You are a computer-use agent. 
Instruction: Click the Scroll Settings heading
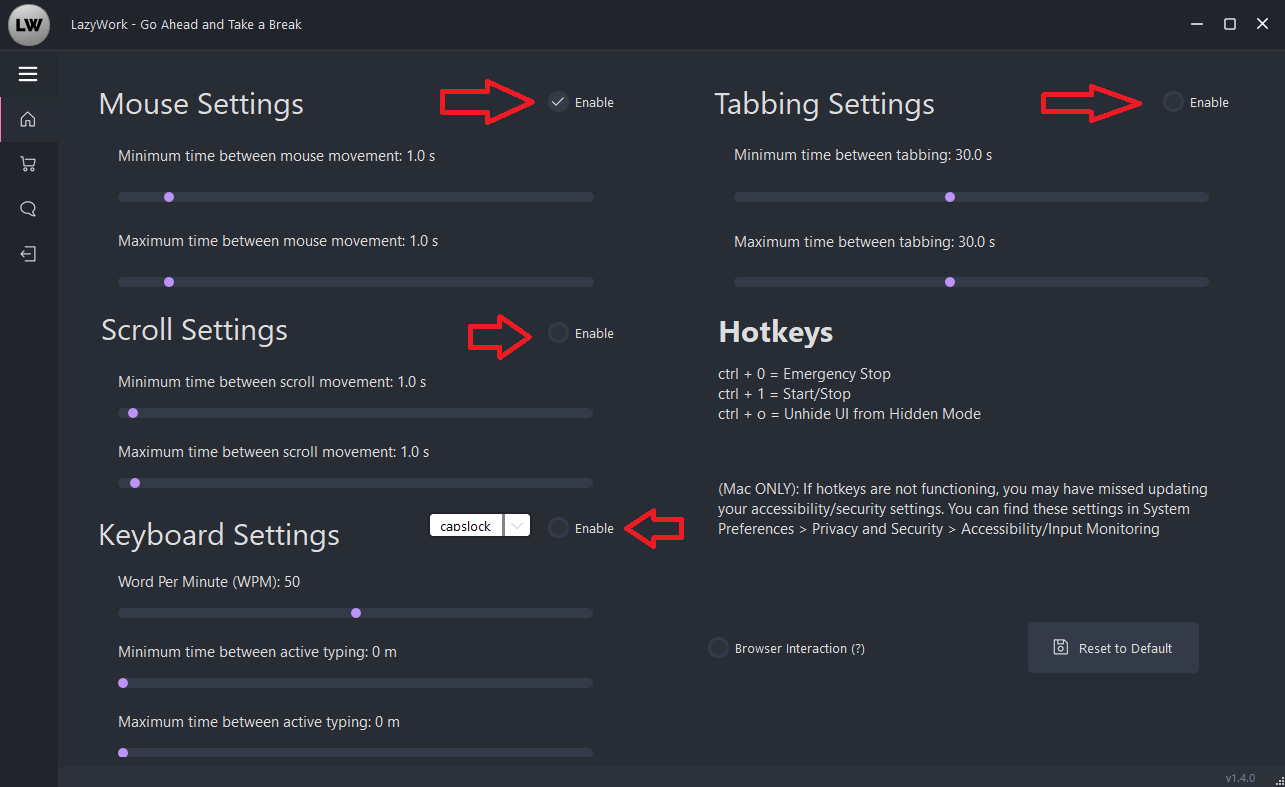point(194,330)
